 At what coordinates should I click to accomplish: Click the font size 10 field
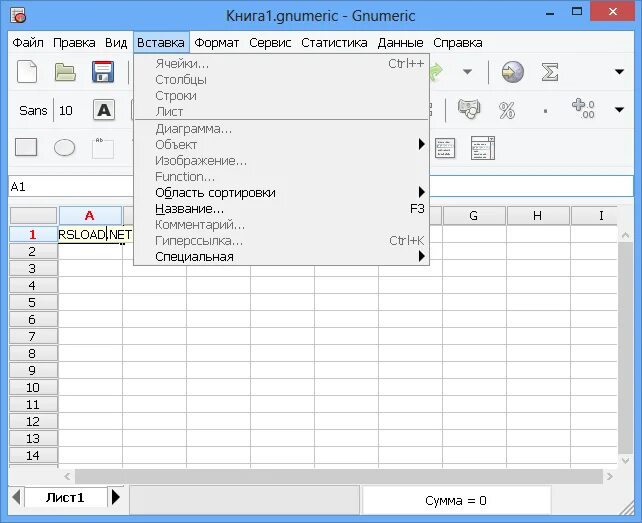tap(66, 111)
